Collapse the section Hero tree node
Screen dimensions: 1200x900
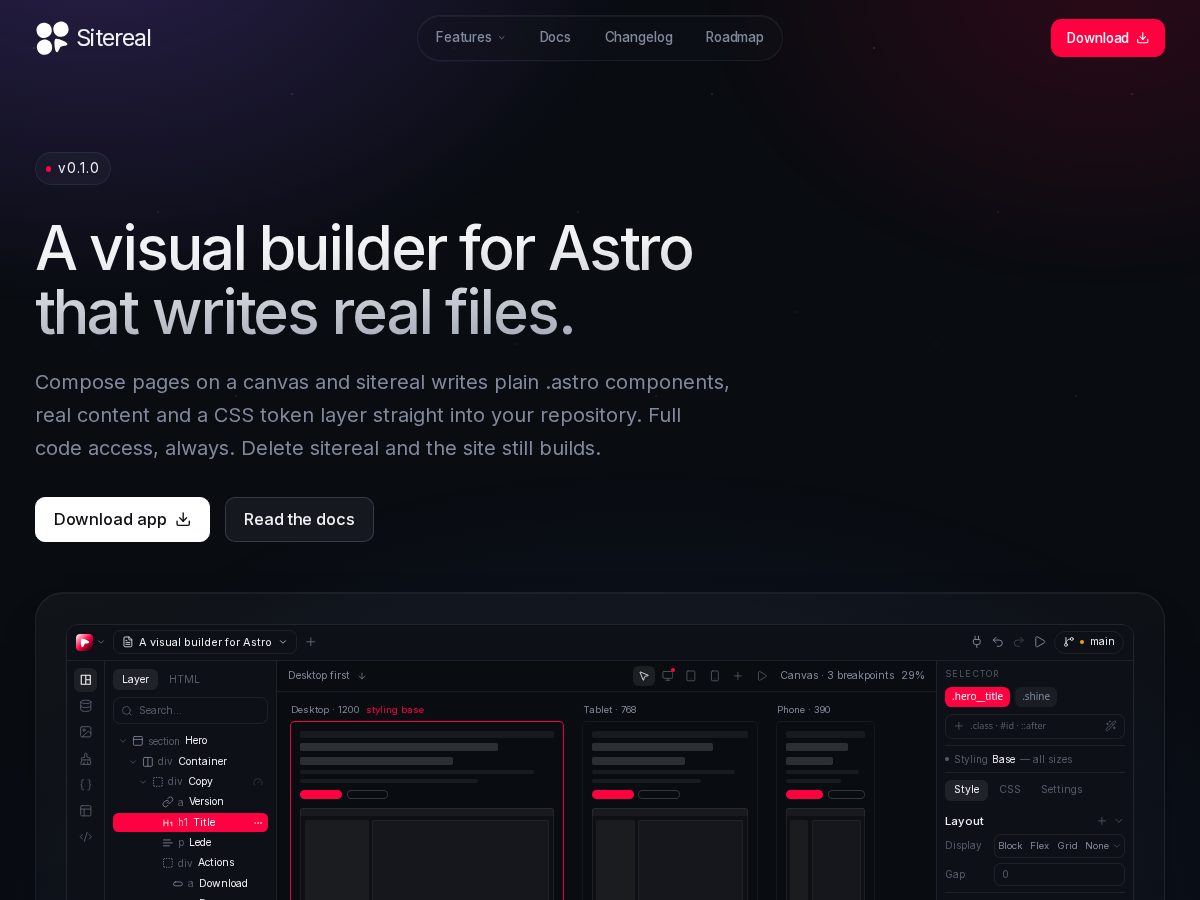123,741
